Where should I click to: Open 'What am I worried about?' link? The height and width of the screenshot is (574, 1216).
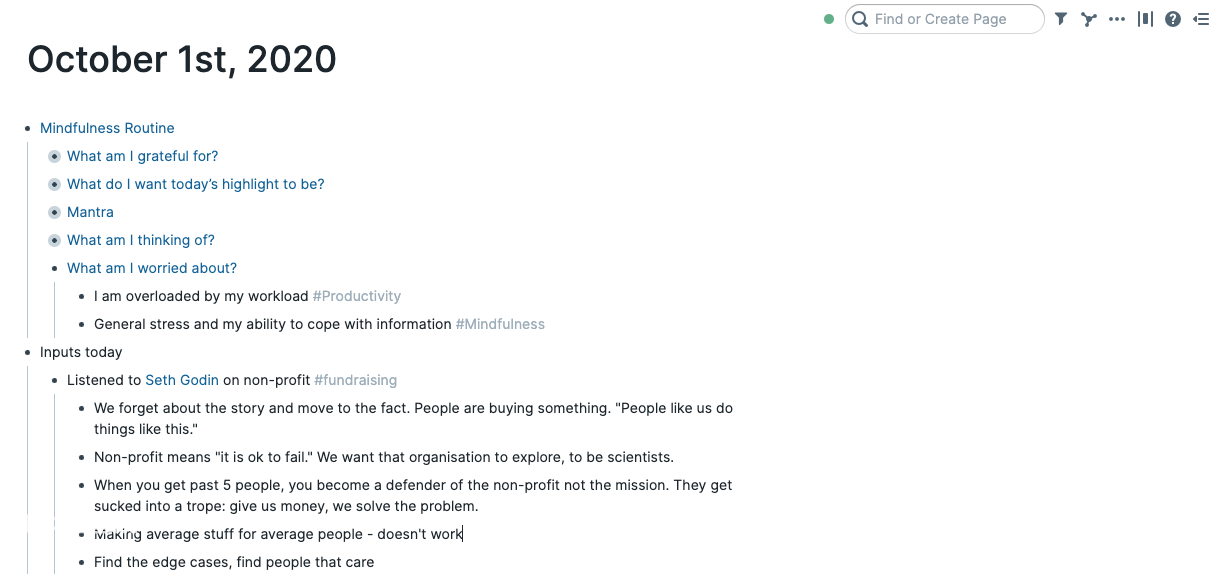point(152,268)
